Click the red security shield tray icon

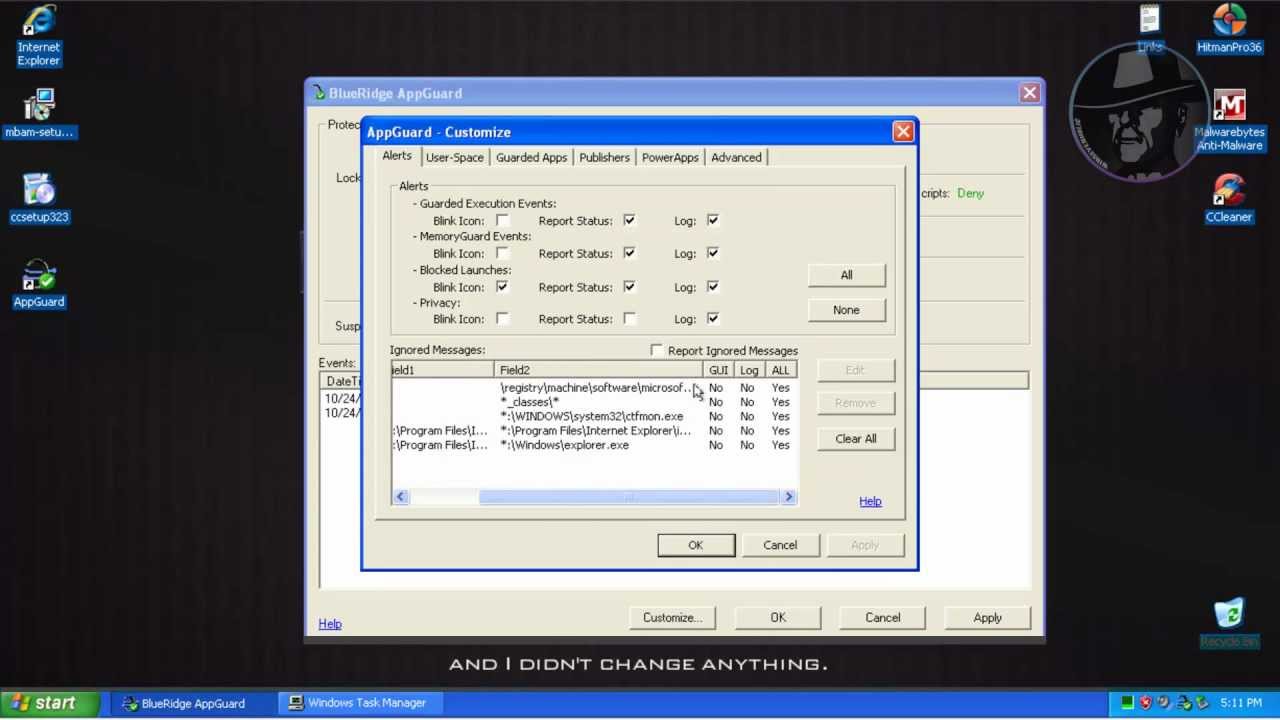1146,703
